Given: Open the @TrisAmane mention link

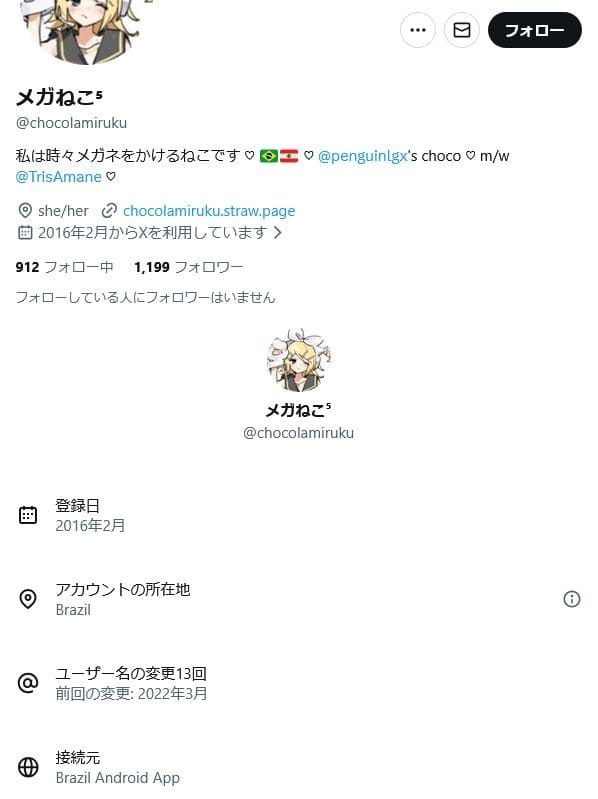Looking at the screenshot, I should pos(59,177).
